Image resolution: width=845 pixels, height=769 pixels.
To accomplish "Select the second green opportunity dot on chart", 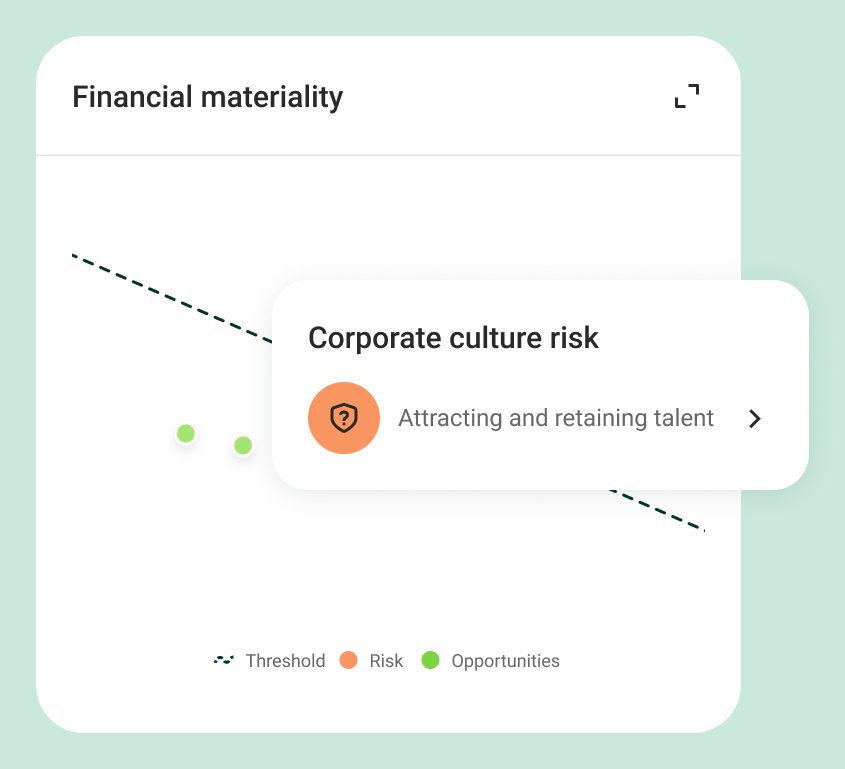I will click(x=243, y=445).
